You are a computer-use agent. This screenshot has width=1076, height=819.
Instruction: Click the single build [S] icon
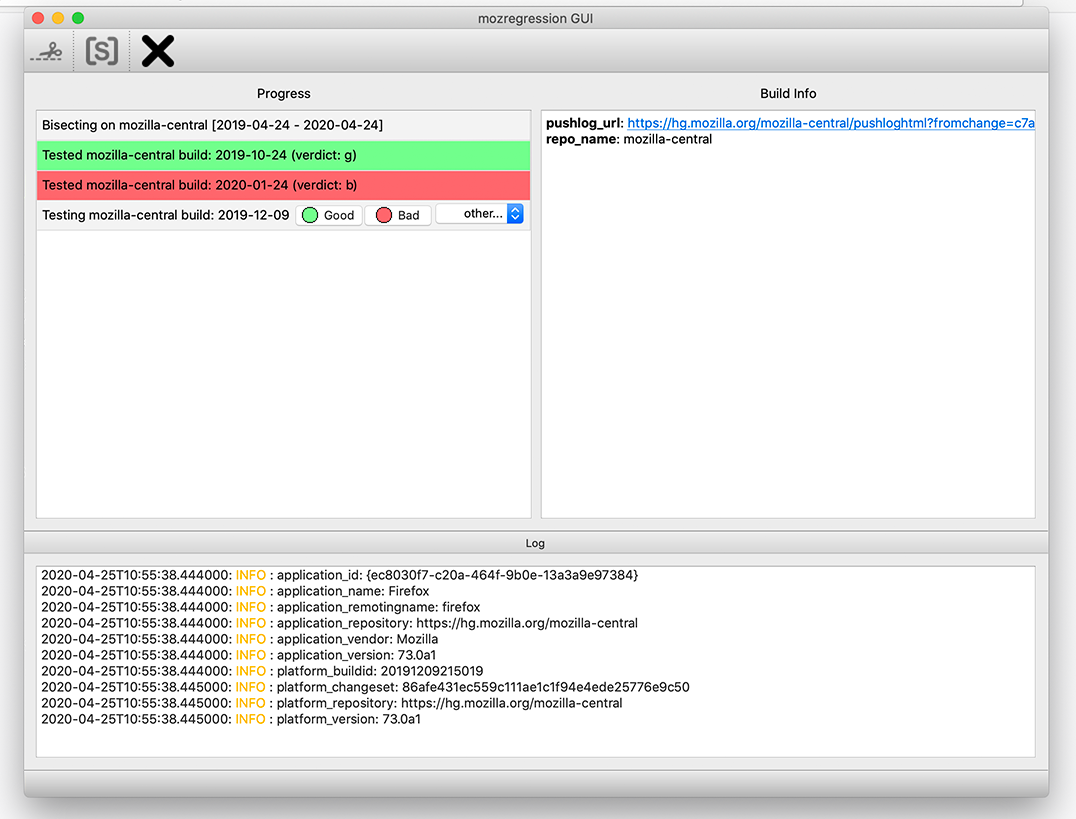(x=101, y=51)
